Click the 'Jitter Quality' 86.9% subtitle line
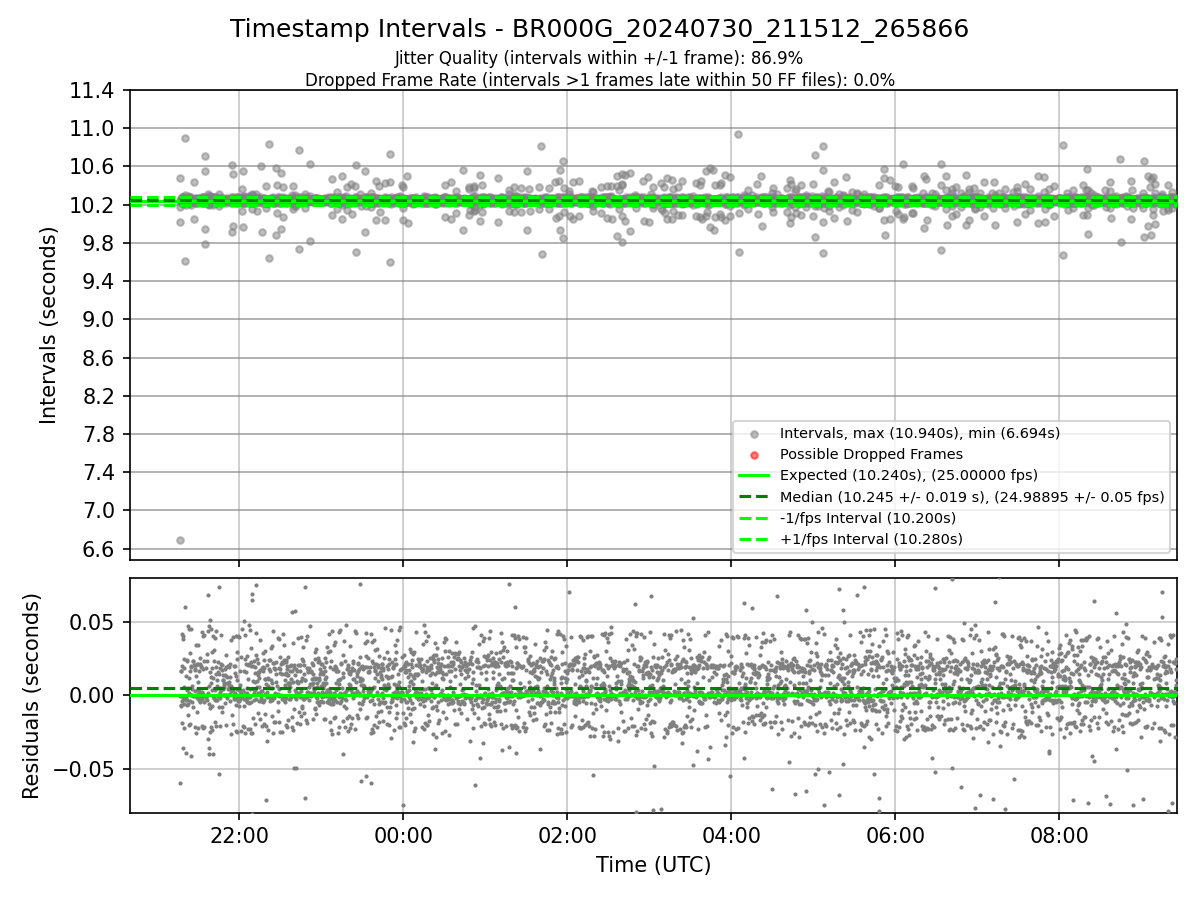Screen dimensions: 1200x900 pyautogui.click(x=599, y=58)
